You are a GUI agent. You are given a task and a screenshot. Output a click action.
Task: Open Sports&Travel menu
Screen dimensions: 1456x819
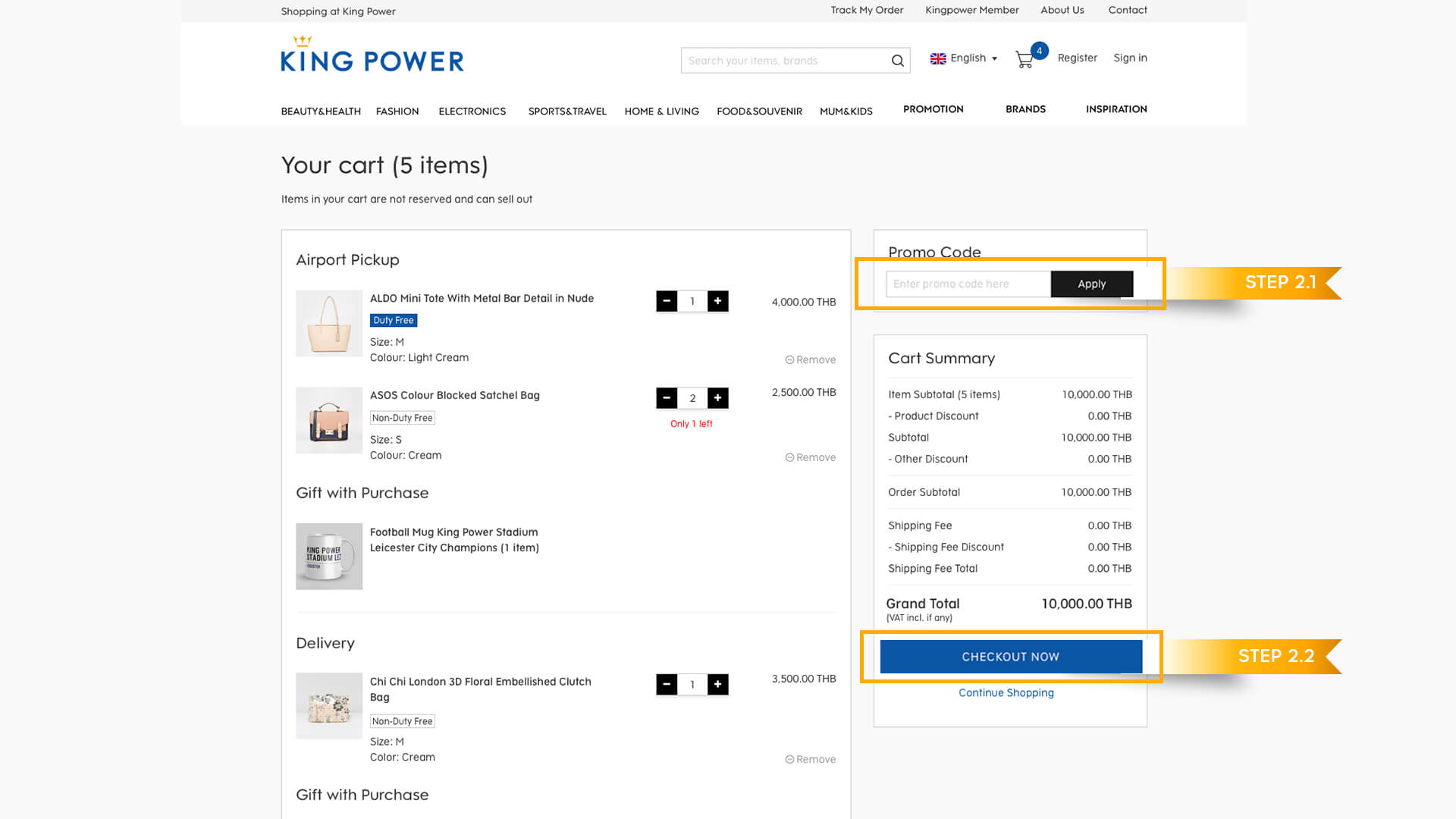pyautogui.click(x=567, y=111)
